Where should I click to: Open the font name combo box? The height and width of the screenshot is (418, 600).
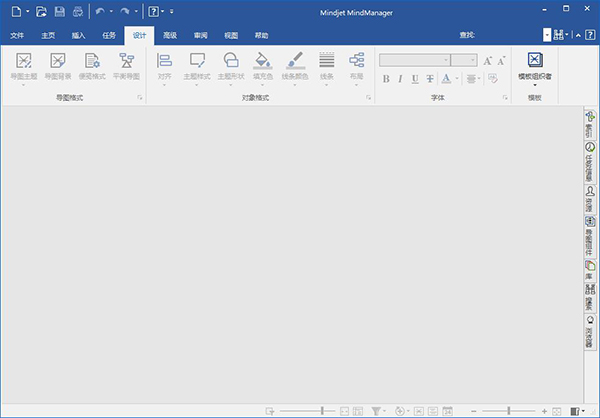pyautogui.click(x=415, y=60)
